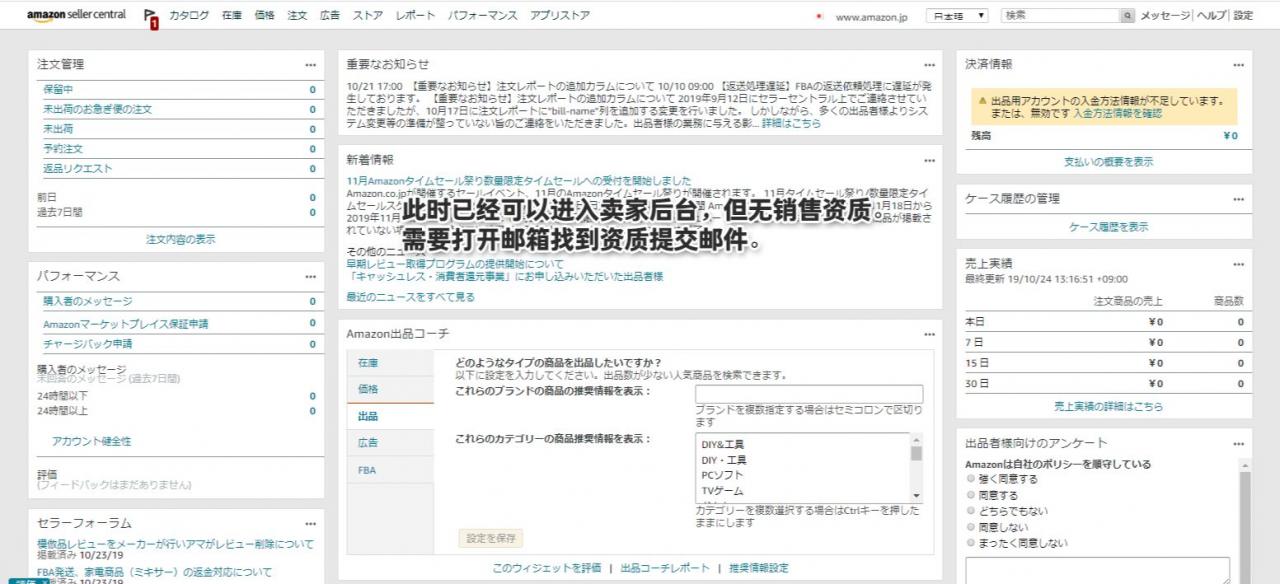Viewport: 1280px width, 584px height.
Task: Open the 決済情報 widget options menu
Action: point(1239,65)
